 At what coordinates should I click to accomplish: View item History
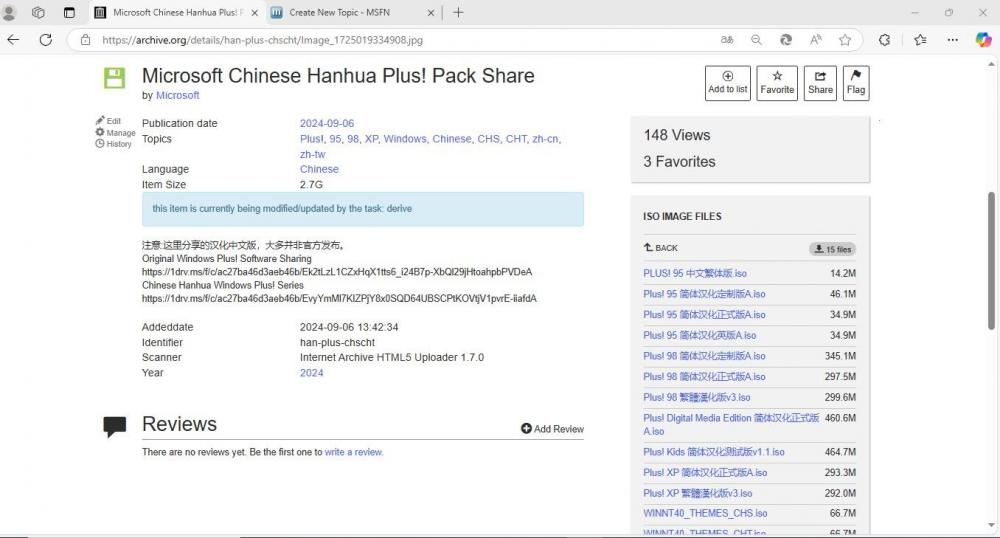[113, 144]
